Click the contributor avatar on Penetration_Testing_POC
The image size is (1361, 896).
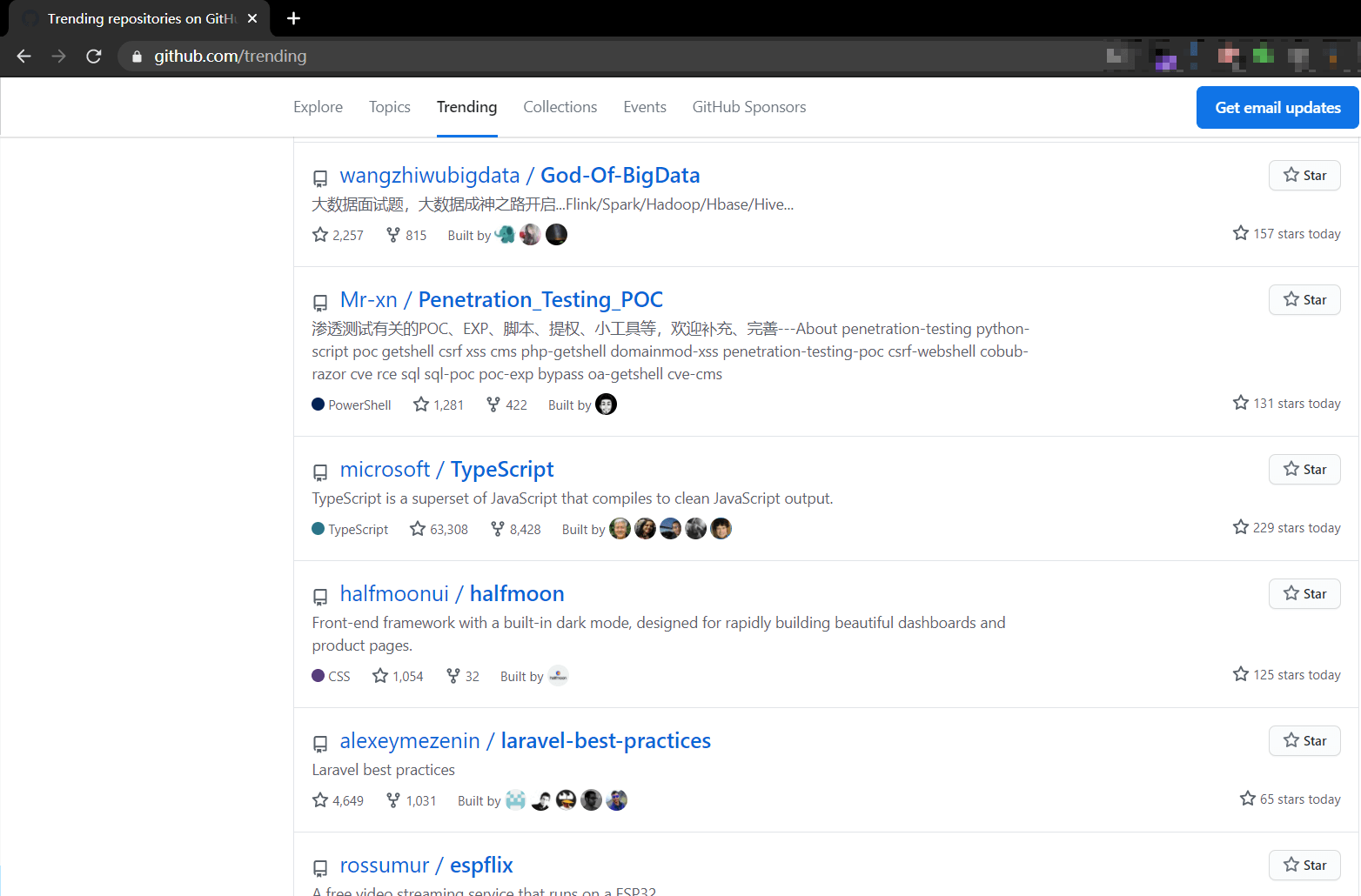tap(606, 405)
